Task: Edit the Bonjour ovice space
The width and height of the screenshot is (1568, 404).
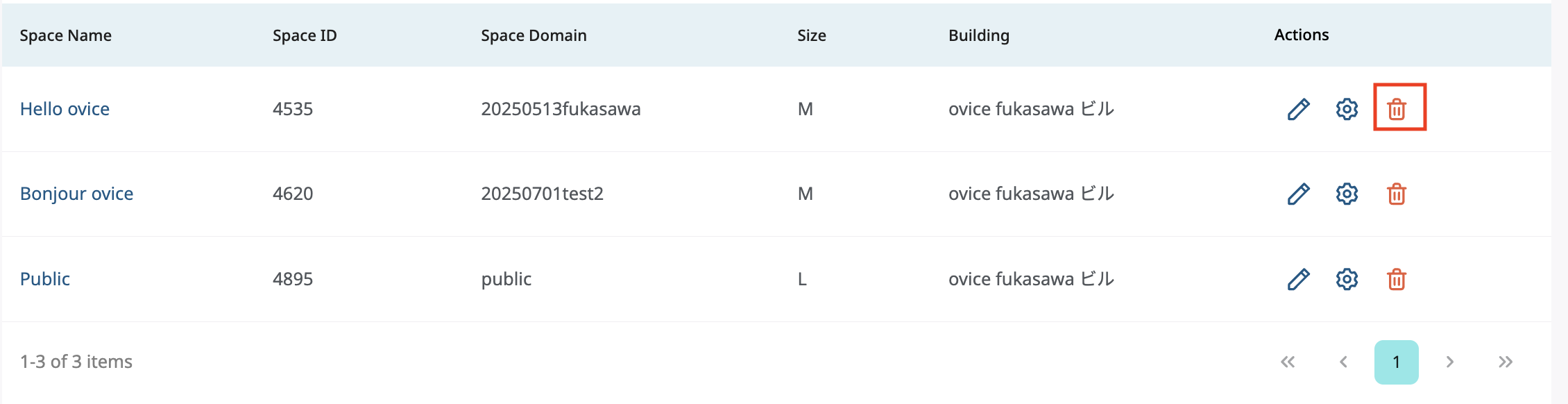Action: [x=1298, y=194]
